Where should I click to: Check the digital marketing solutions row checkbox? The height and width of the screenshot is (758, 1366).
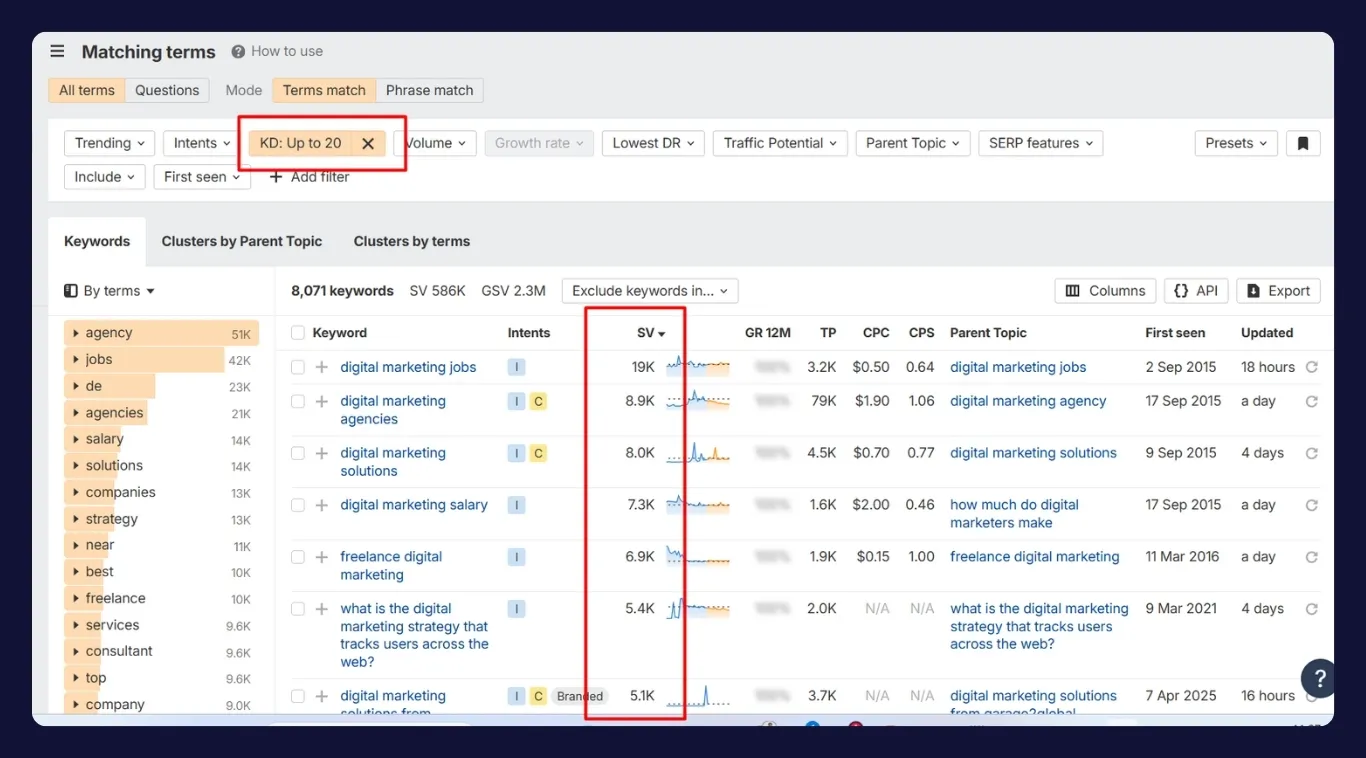298,453
